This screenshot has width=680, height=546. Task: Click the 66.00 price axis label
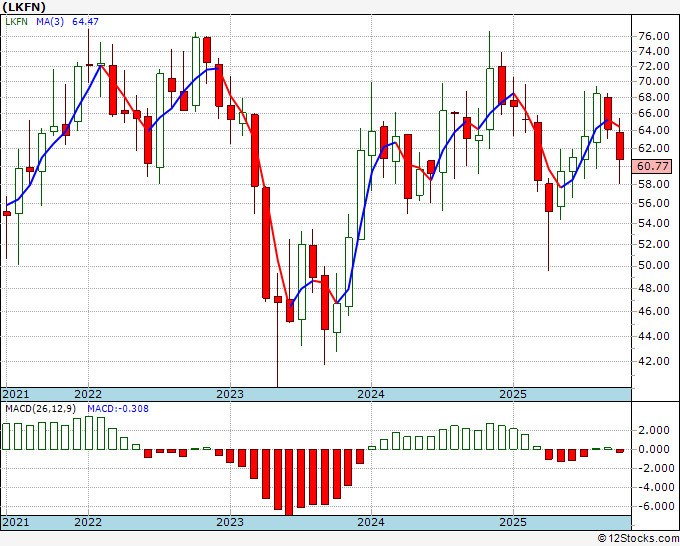[654, 113]
